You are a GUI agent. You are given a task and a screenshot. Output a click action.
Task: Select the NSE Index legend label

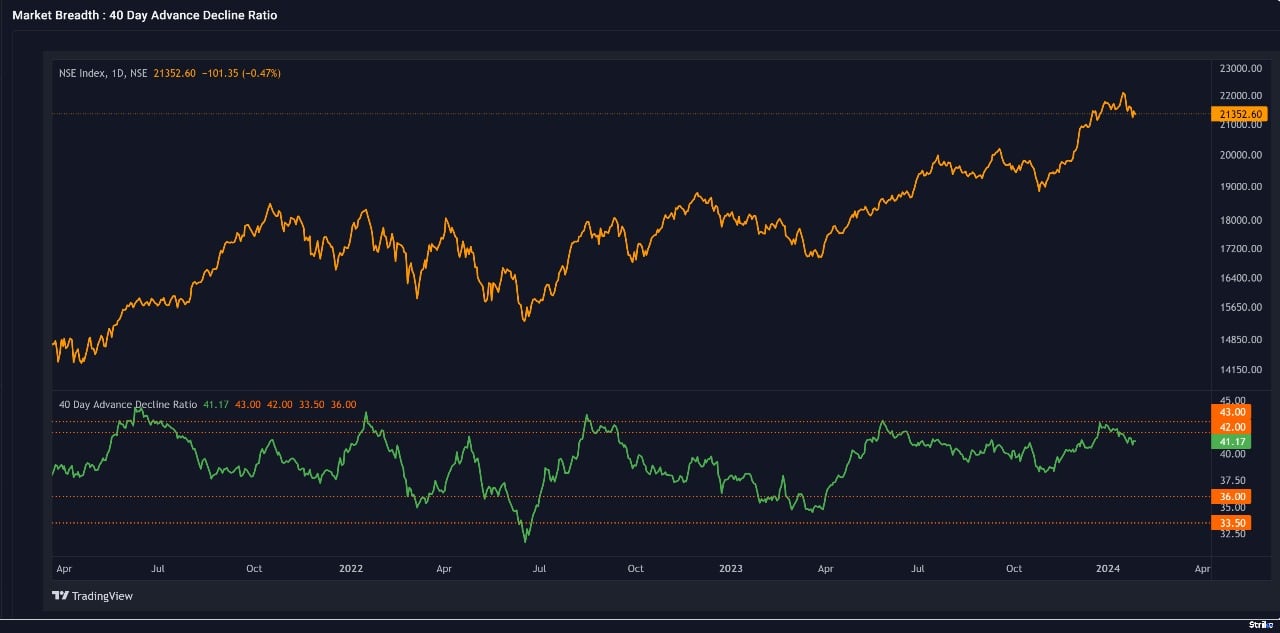pyautogui.click(x=102, y=73)
